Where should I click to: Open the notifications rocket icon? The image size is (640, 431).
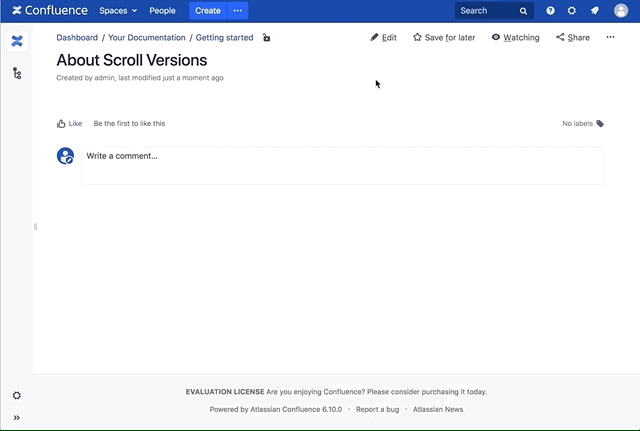click(595, 11)
